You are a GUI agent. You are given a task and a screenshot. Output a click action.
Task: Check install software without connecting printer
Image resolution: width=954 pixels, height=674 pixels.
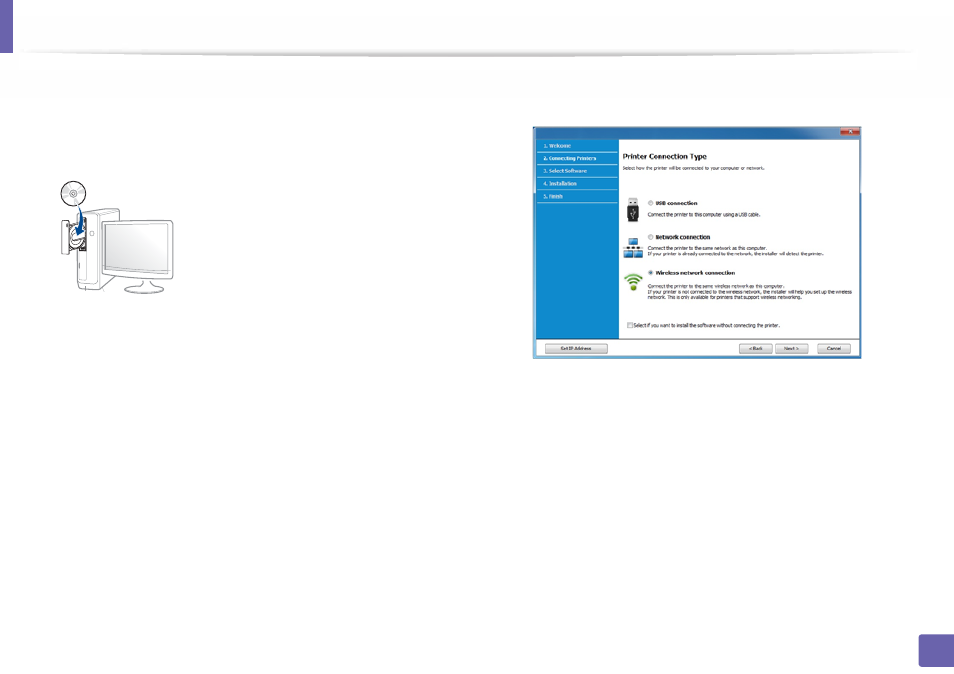pyautogui.click(x=630, y=325)
